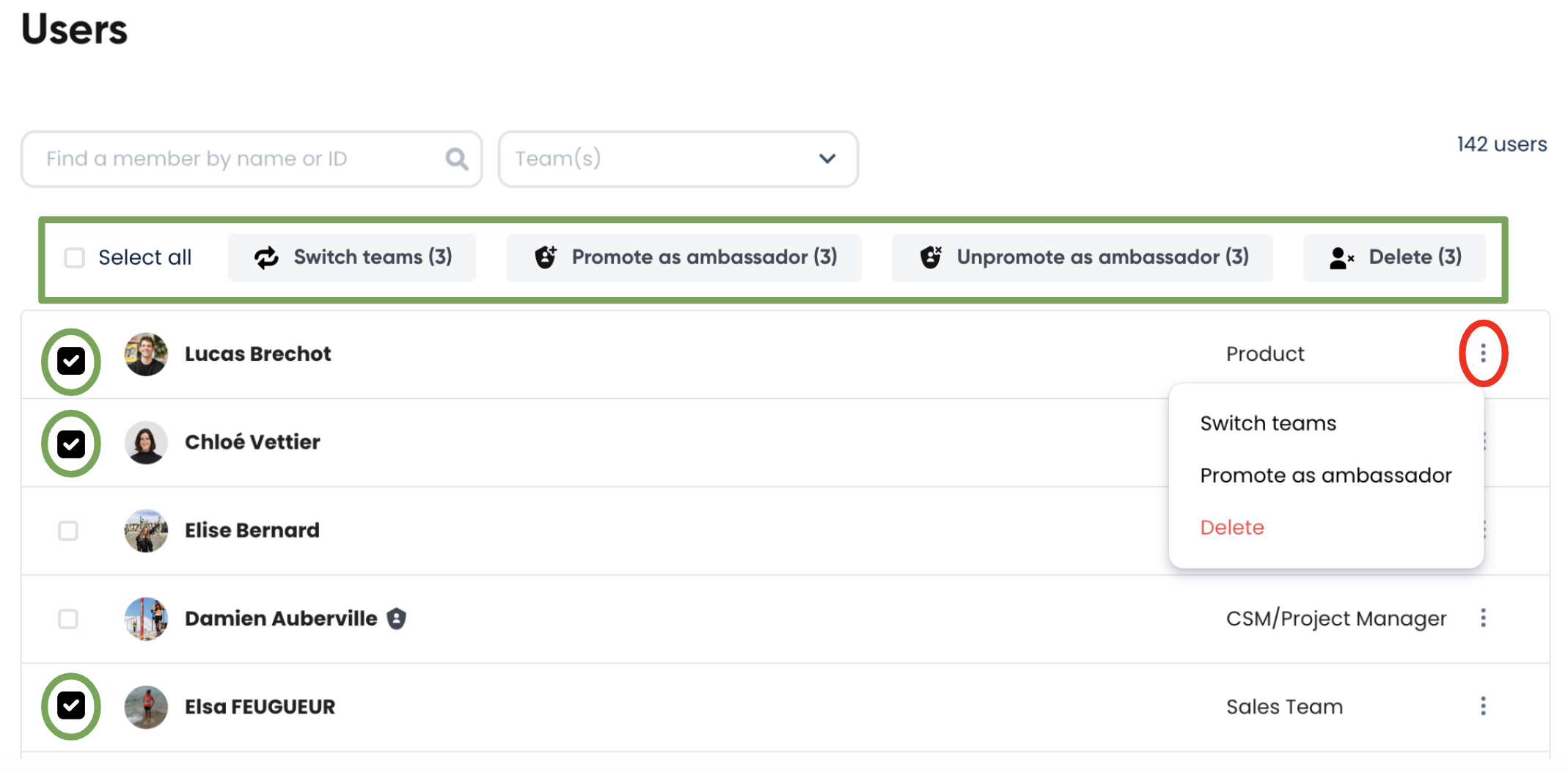Click Elise Bernard's profile avatar
This screenshot has height=770, width=1568.
click(x=146, y=530)
